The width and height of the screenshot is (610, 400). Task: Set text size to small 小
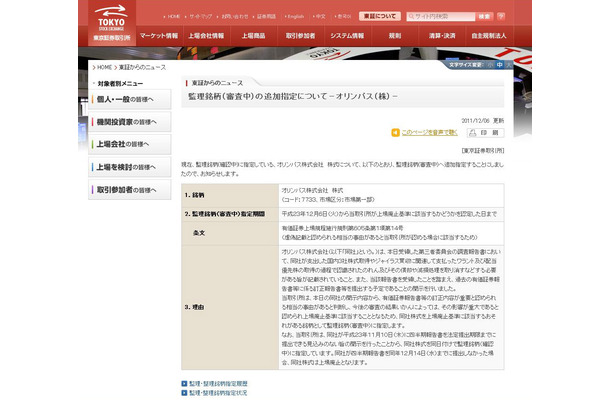(490, 65)
